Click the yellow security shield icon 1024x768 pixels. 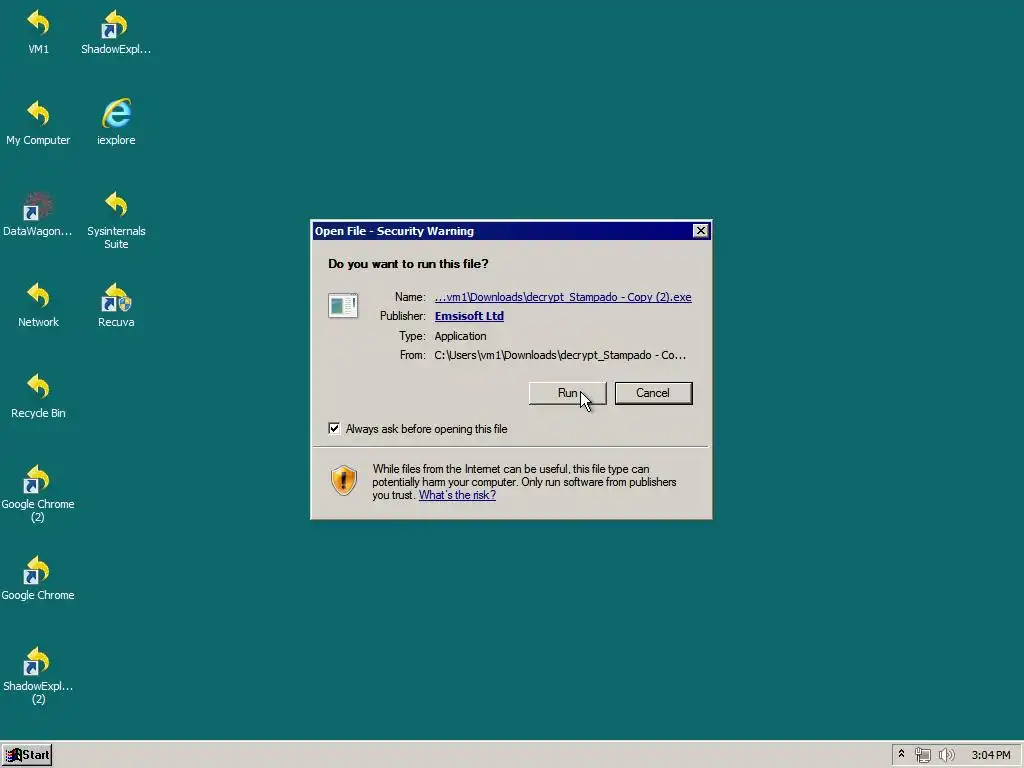click(x=344, y=481)
